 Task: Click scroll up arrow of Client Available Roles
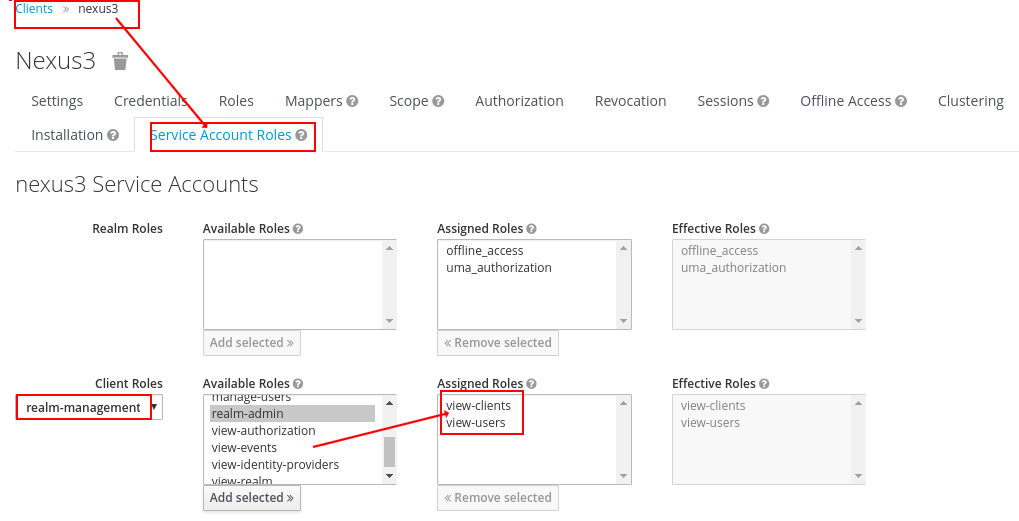389,403
